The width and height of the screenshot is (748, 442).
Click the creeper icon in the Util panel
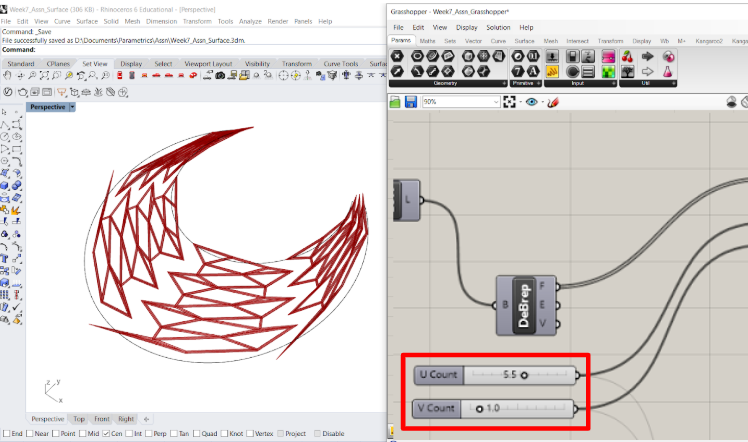click(627, 72)
